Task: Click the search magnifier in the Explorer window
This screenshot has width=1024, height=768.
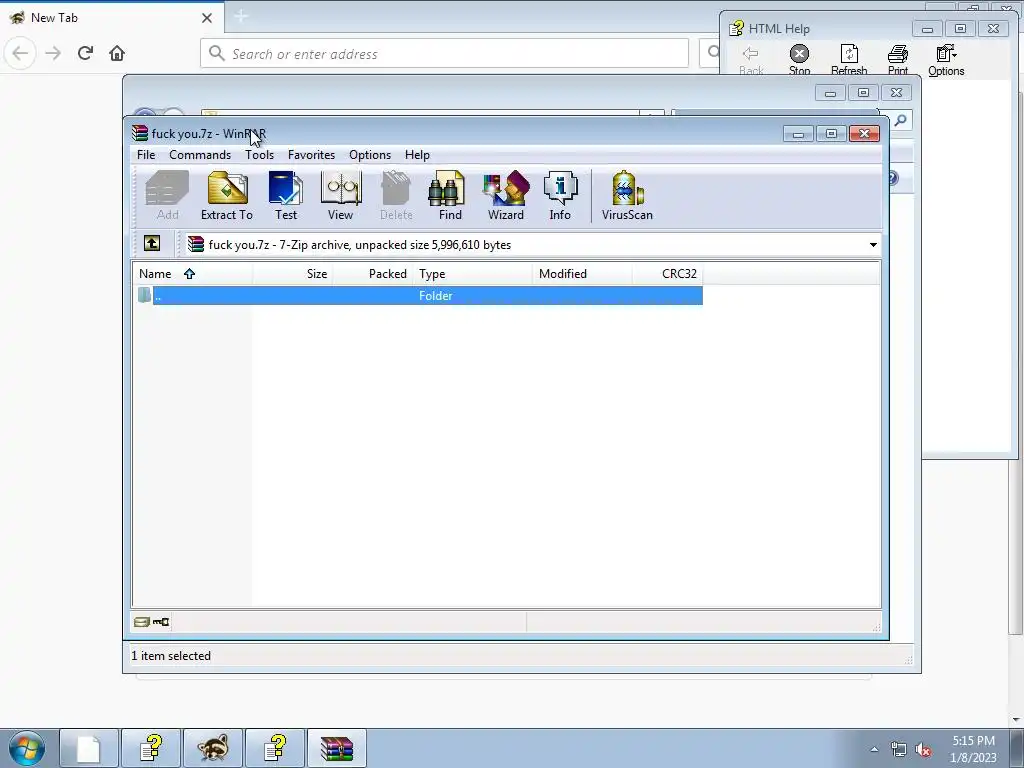Action: pyautogui.click(x=901, y=120)
